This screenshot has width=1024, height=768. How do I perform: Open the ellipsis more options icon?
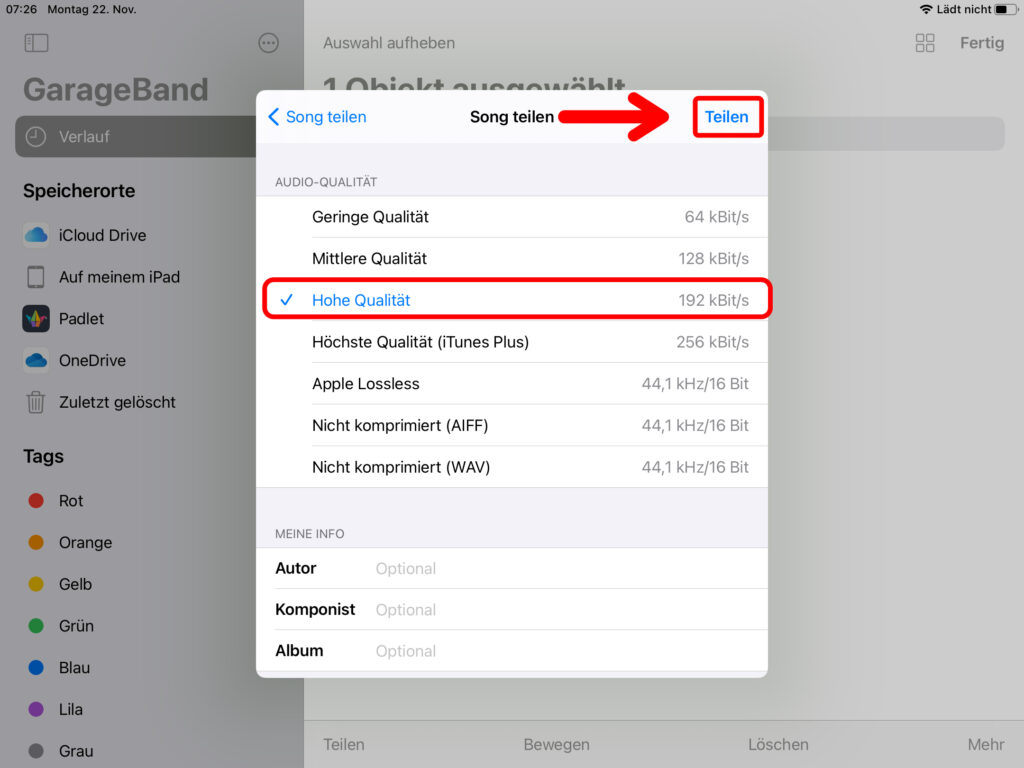tap(268, 43)
